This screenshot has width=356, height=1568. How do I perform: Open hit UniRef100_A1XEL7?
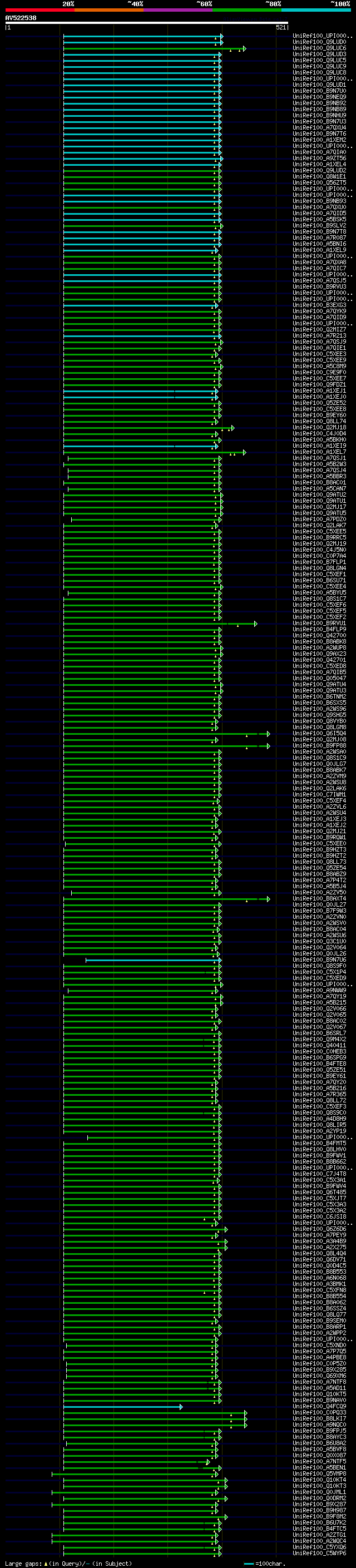point(319,452)
